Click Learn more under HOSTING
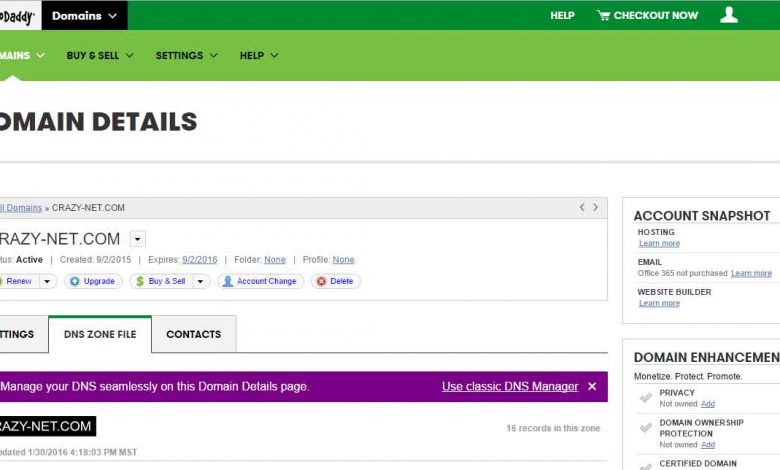Image resolution: width=780 pixels, height=470 pixels. pos(659,243)
